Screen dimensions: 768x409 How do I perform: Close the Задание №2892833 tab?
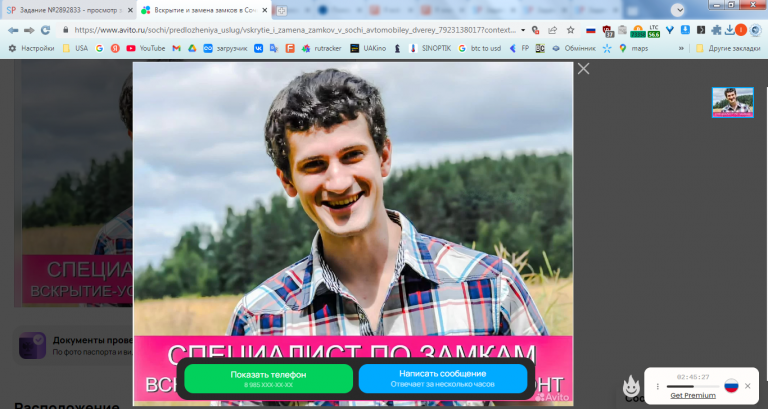(x=130, y=10)
